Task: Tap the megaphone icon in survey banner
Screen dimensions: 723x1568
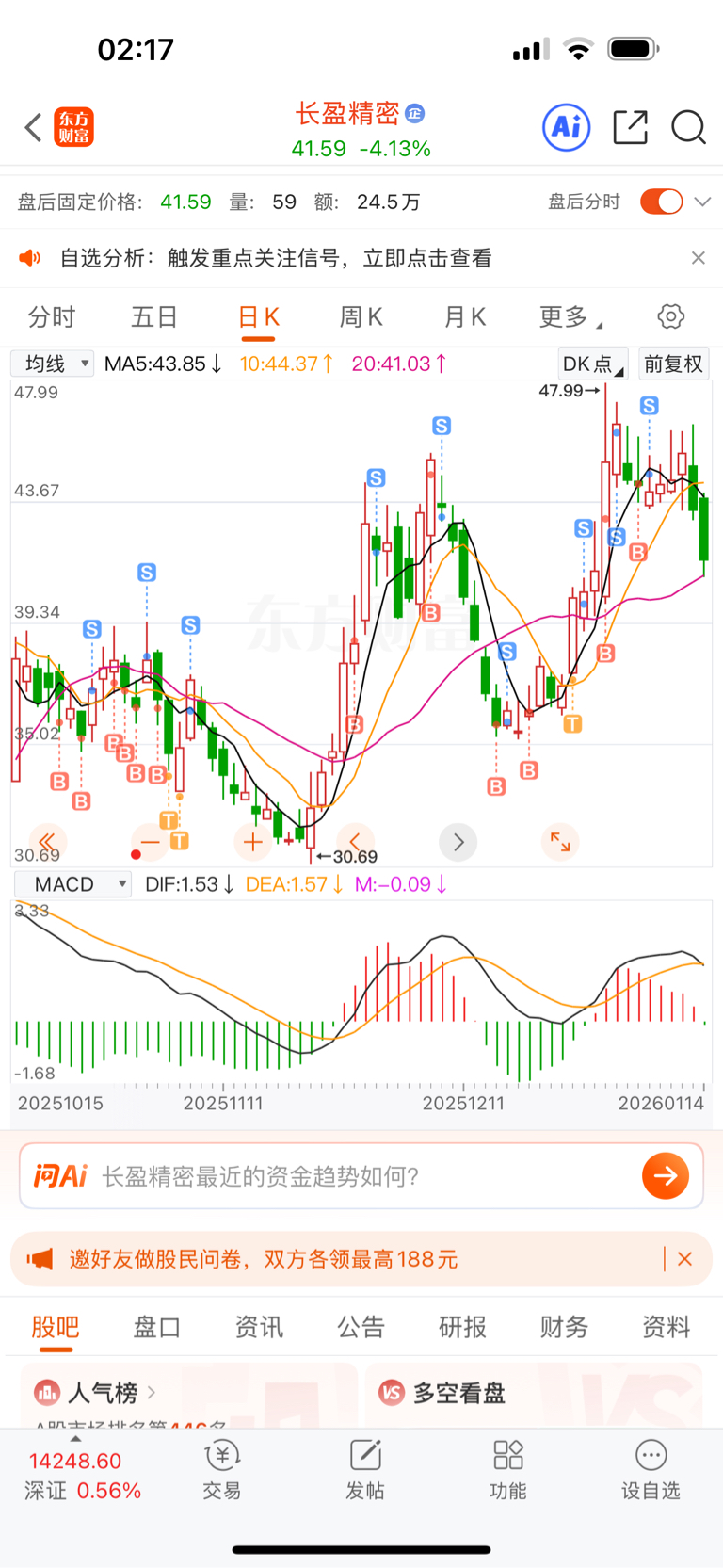Action: [x=40, y=1259]
